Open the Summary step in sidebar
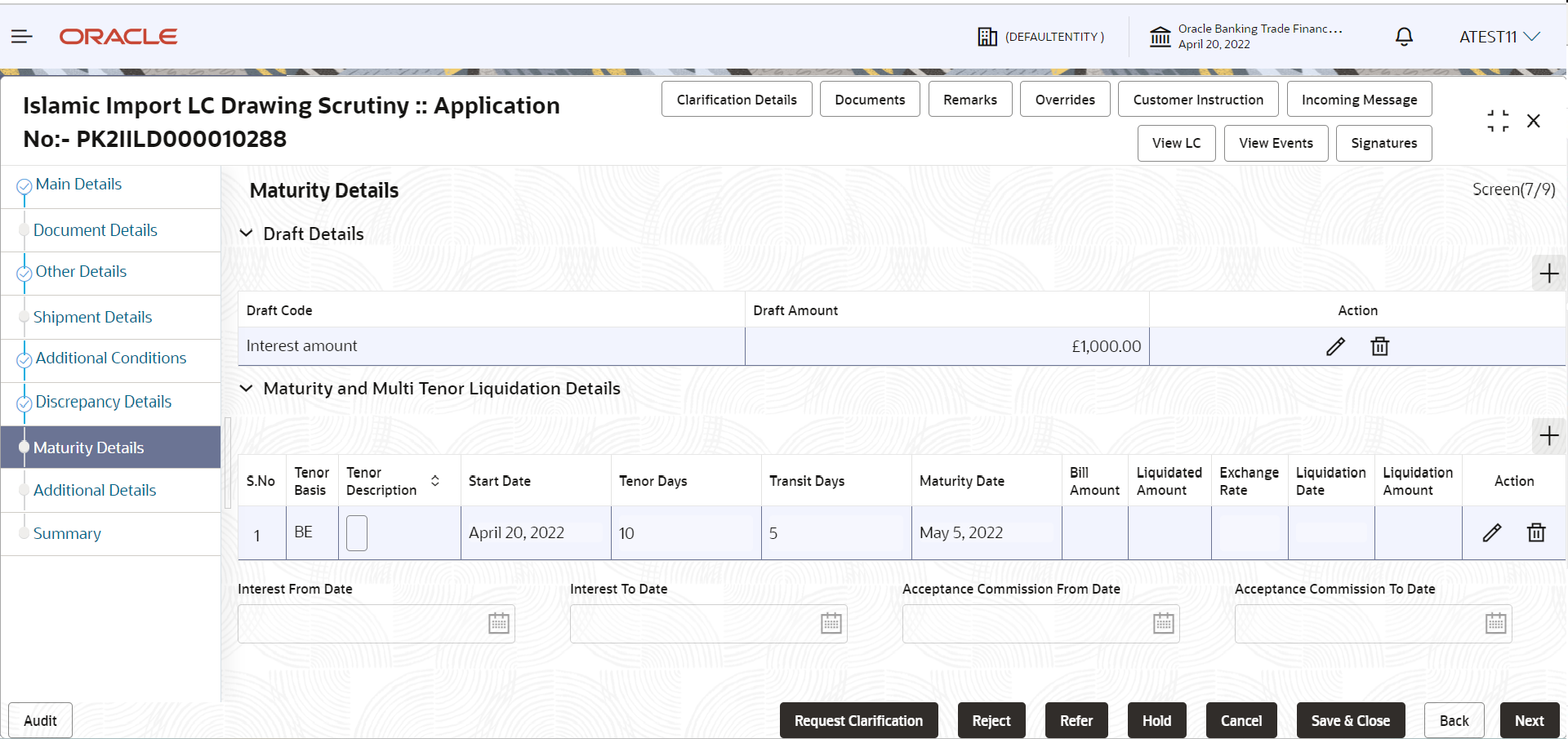Image resolution: width=1568 pixels, height=739 pixels. [x=67, y=533]
